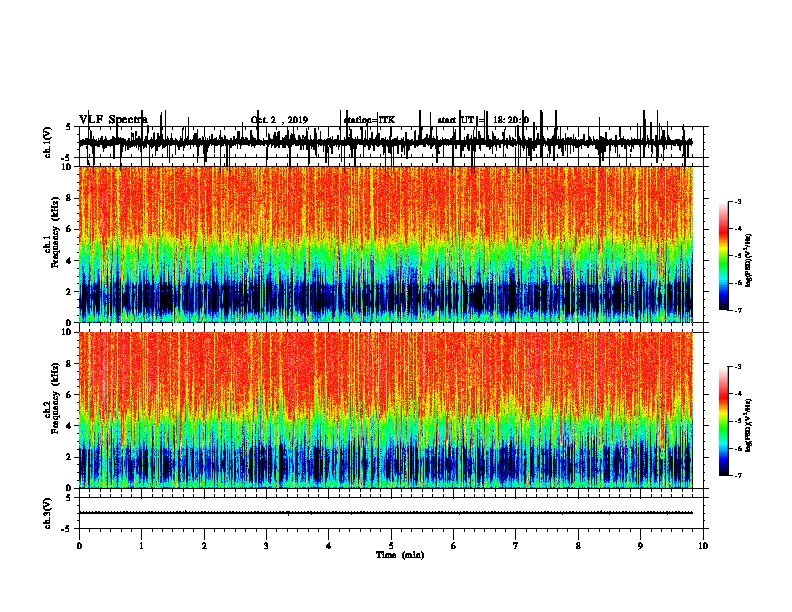Click the time axis tick label "10"
Image resolution: width=792 pixels, height=612 pixels.
click(703, 546)
